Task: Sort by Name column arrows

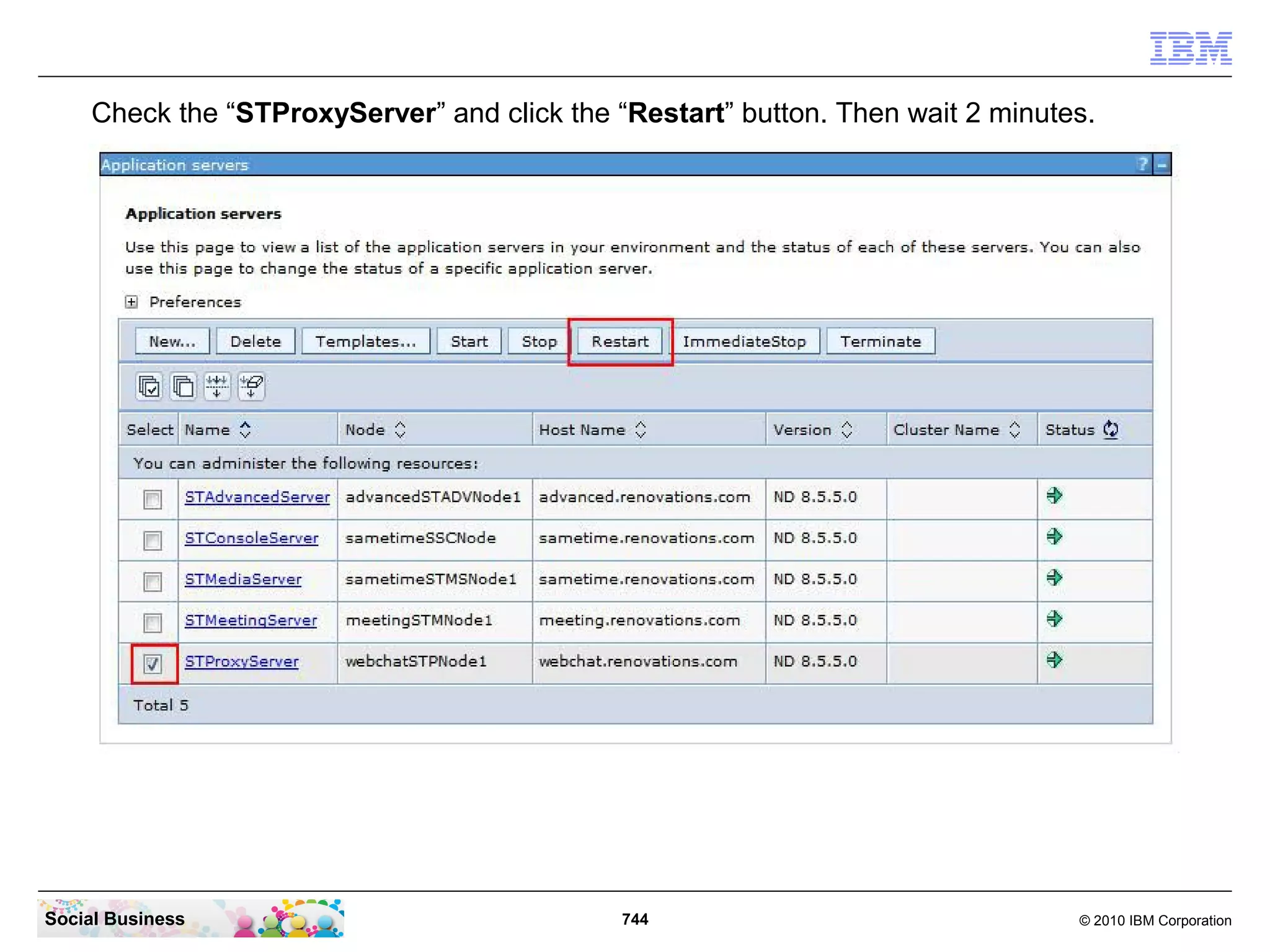Action: 245,430
